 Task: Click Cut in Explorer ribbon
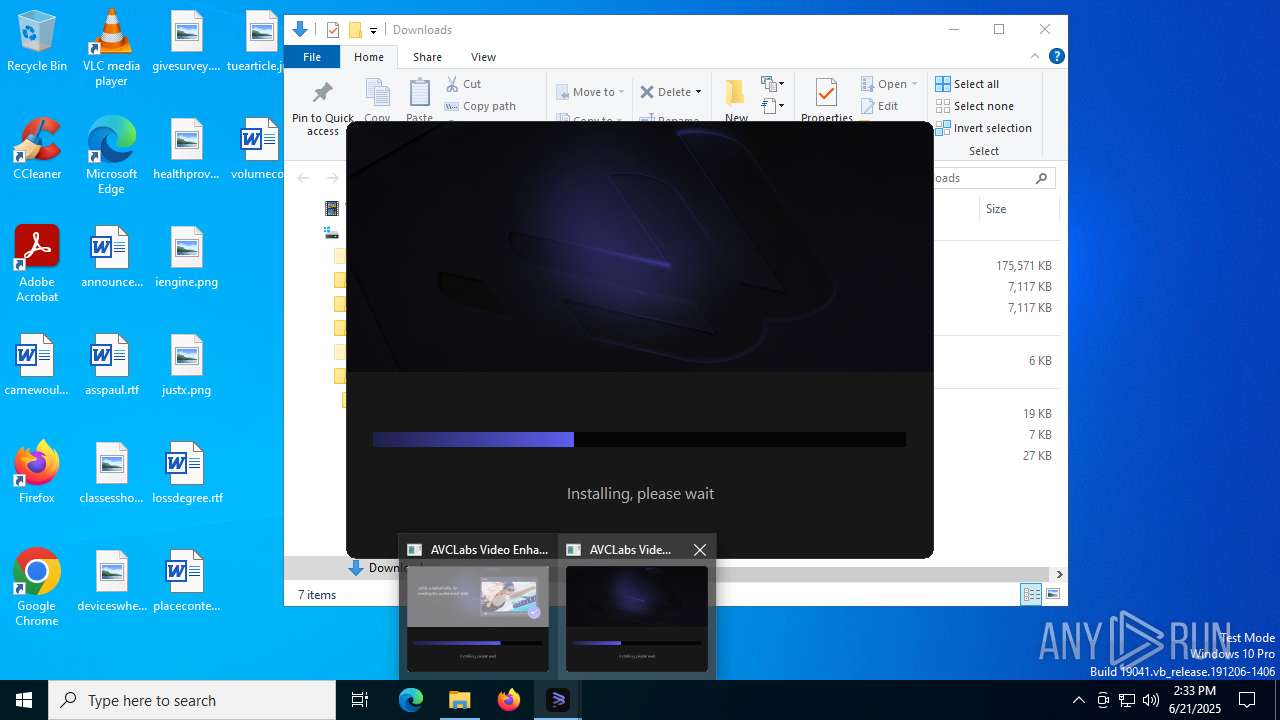(x=463, y=84)
